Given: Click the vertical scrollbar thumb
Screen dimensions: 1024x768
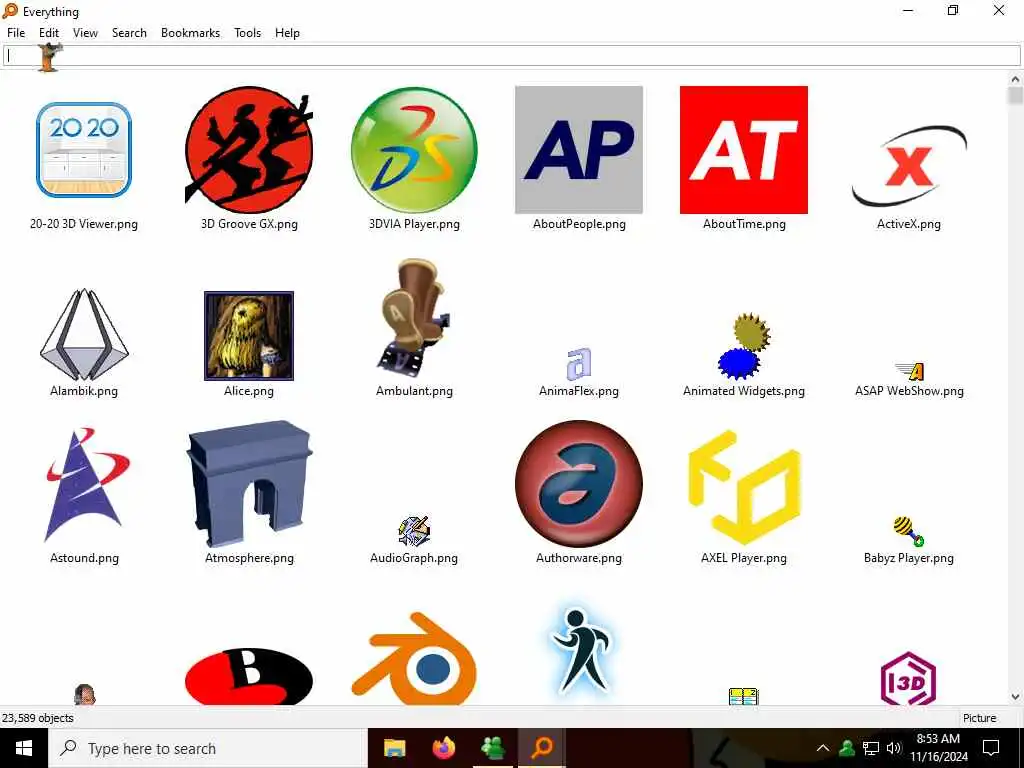Looking at the screenshot, I should pos(1015,95).
